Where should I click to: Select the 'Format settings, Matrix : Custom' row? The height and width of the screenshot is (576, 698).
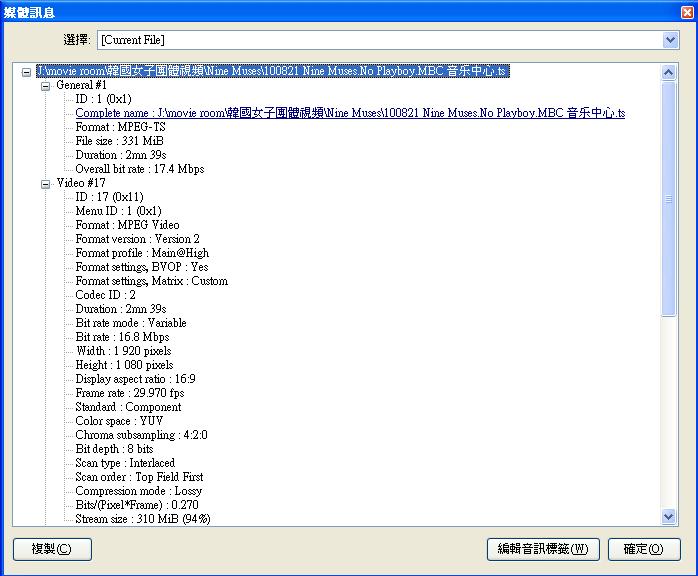tap(151, 281)
